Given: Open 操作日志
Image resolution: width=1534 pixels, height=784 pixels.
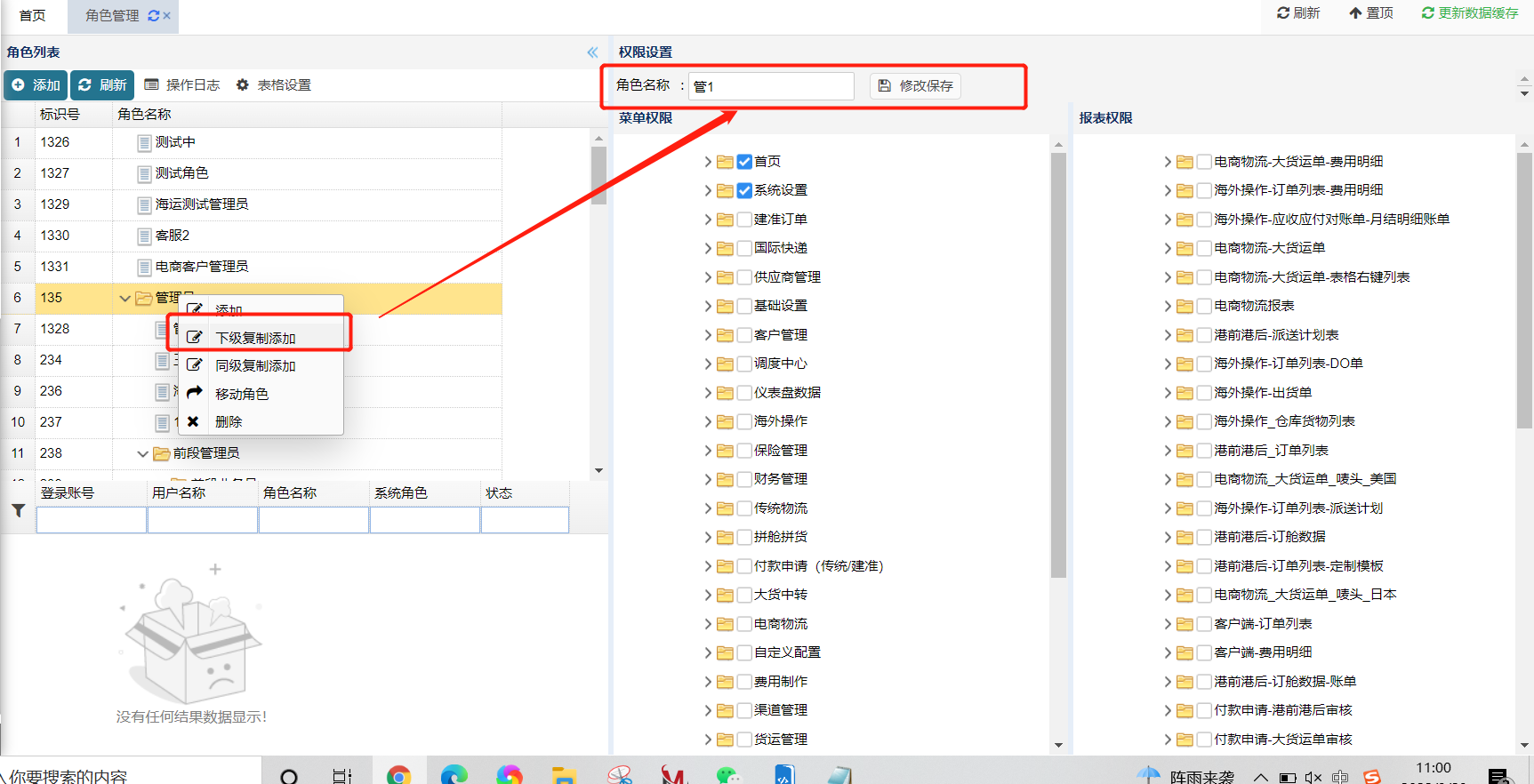Looking at the screenshot, I should [x=182, y=85].
